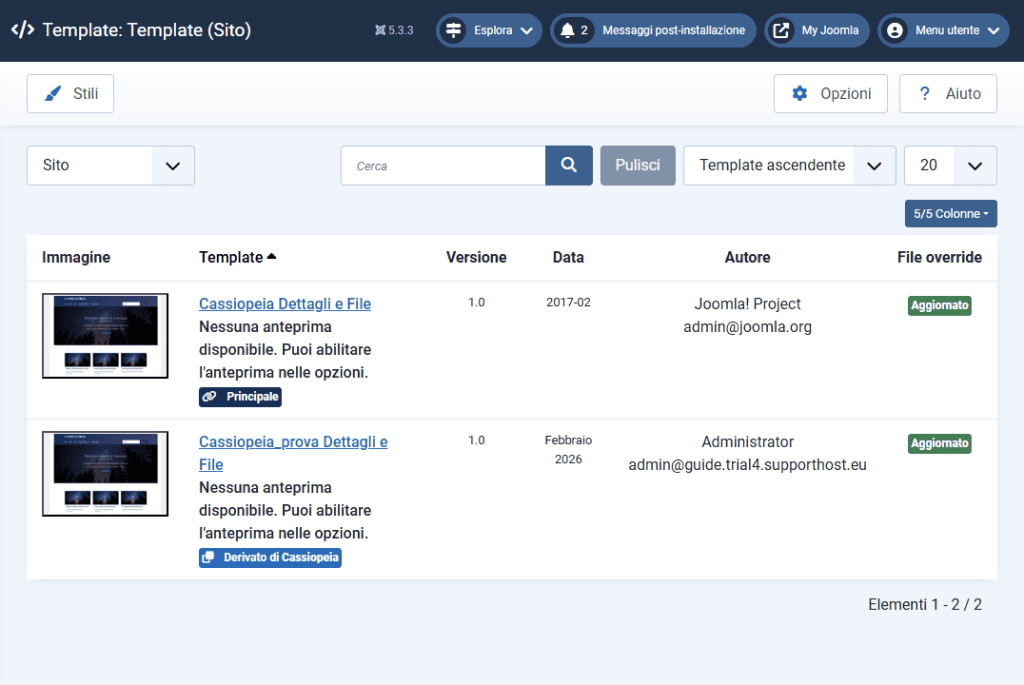Click the Elementi 1 - 2 / 2 counter
Screen dimensions: 1024x685
(x=925, y=605)
